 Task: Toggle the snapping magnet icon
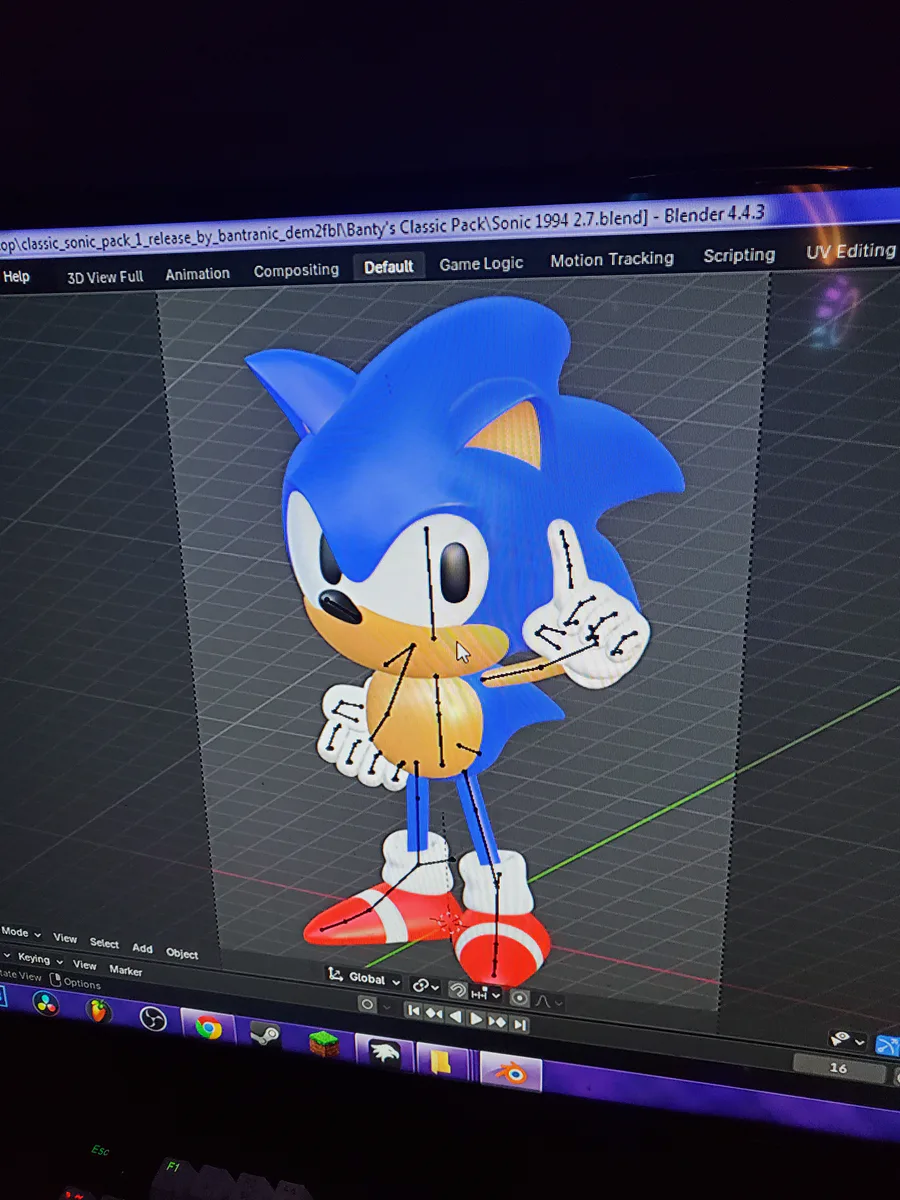coord(457,990)
